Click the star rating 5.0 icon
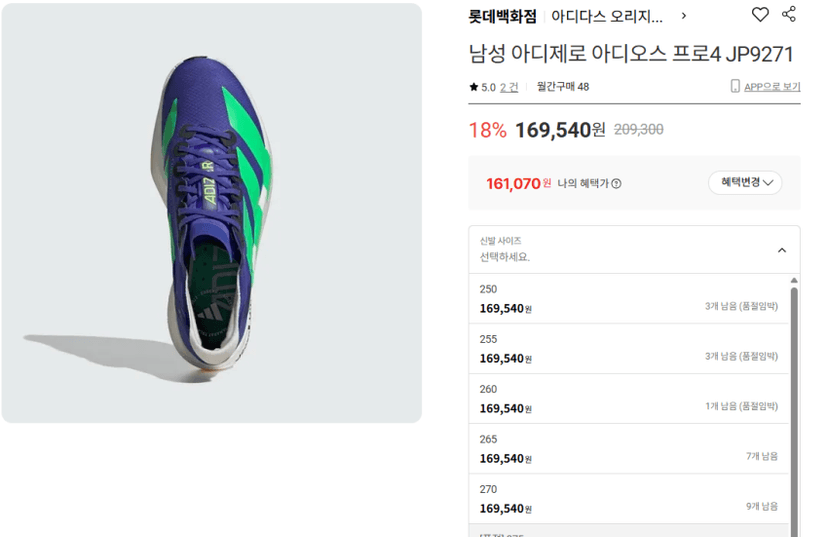This screenshot has height=537, width=828. 473,87
